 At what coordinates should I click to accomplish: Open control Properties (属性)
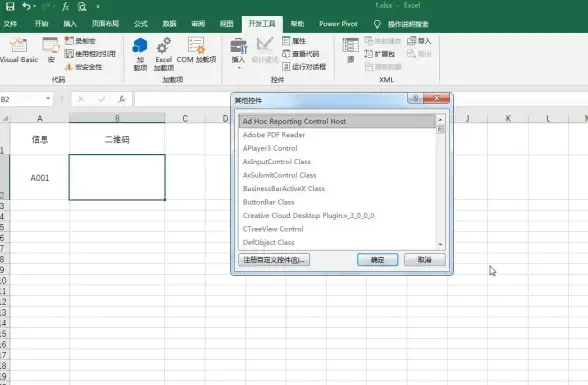click(294, 40)
